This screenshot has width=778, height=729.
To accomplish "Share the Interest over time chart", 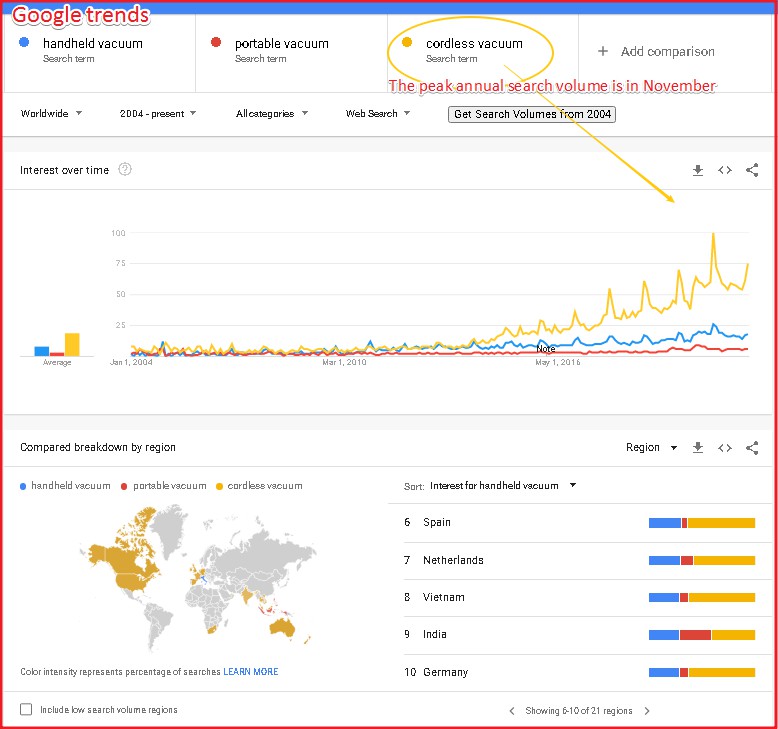I will coord(752,170).
